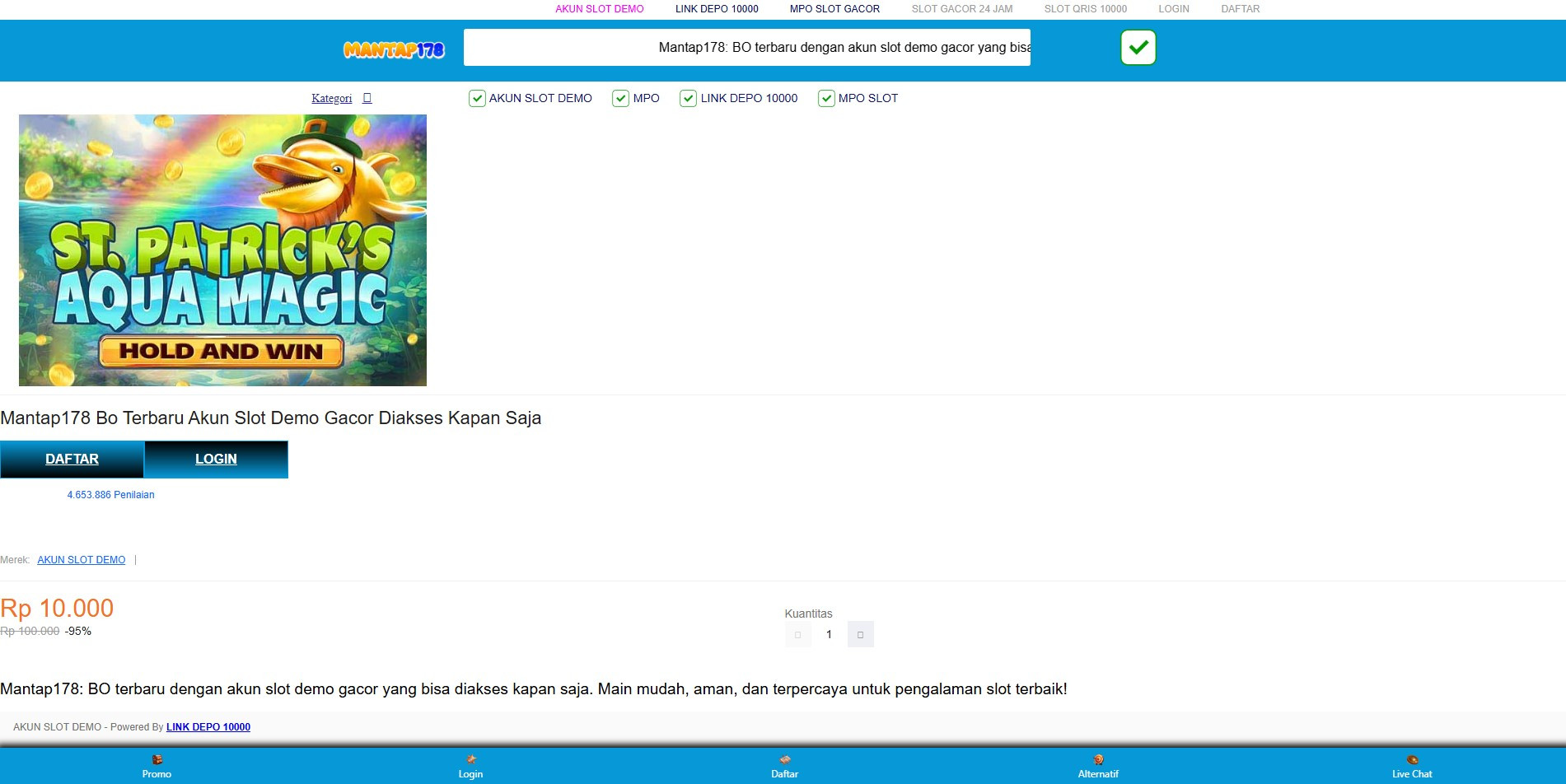Open LINK DEPO 10000 in top menu
1566x784 pixels.
click(717, 9)
